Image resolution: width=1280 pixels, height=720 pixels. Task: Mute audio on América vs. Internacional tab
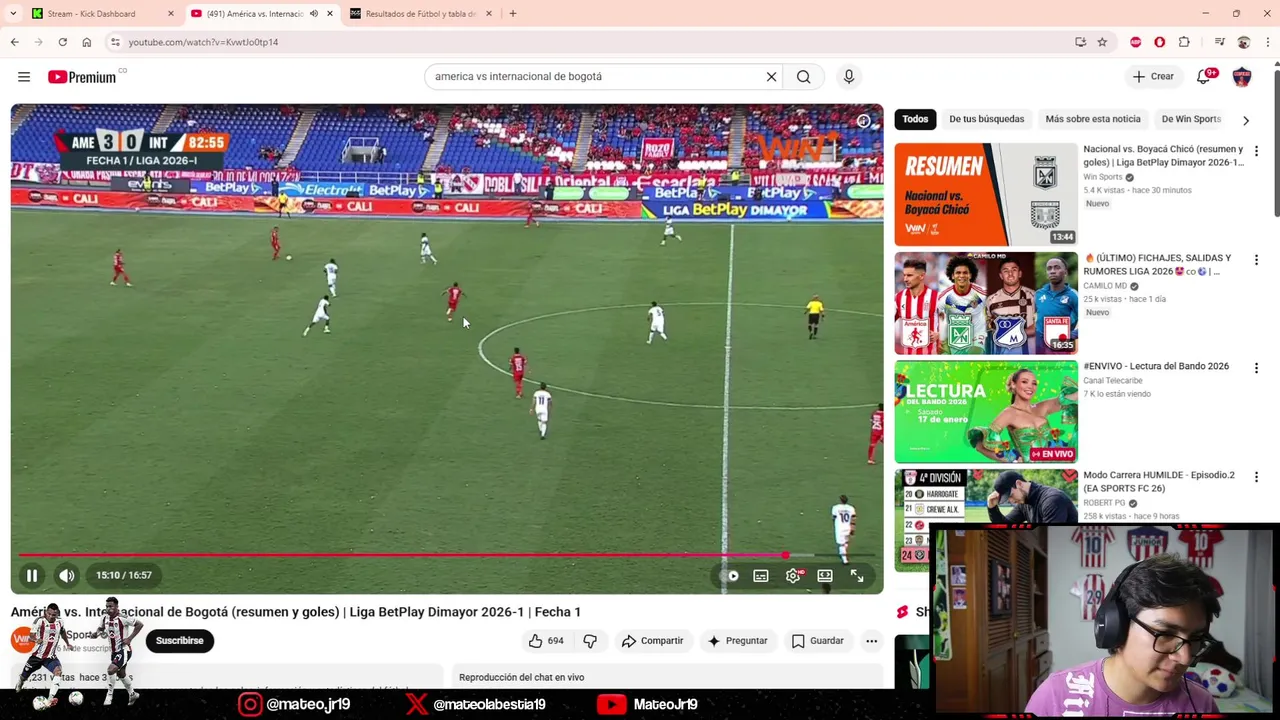click(314, 14)
